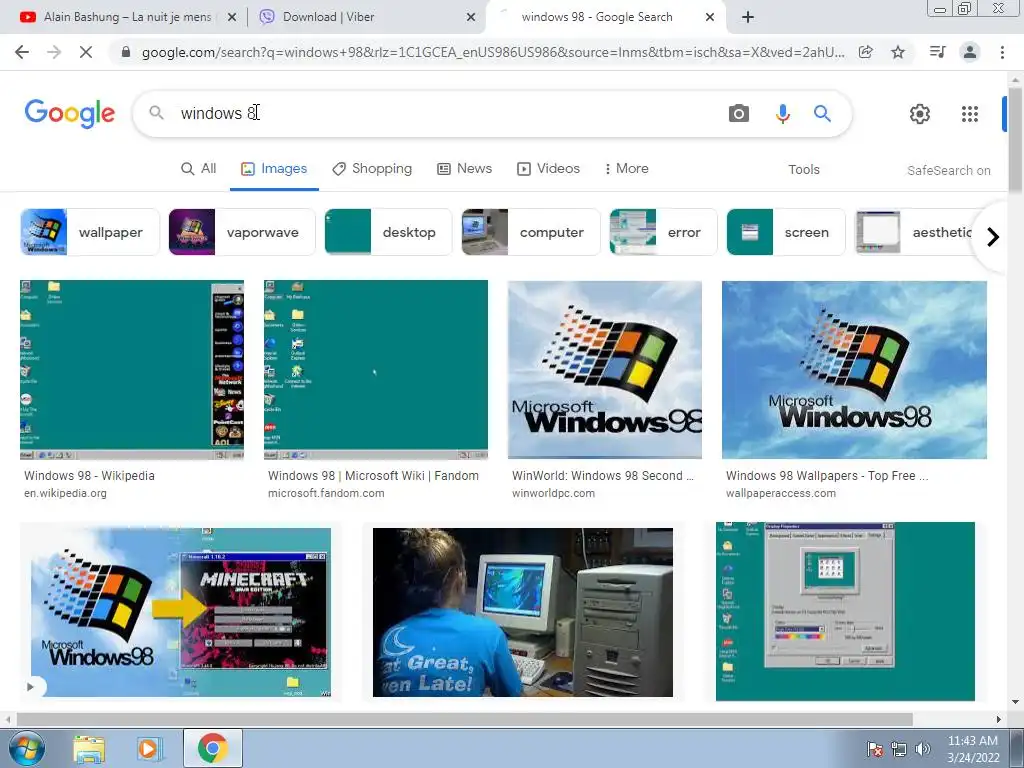
Task: Open the Tools options
Action: (x=803, y=170)
